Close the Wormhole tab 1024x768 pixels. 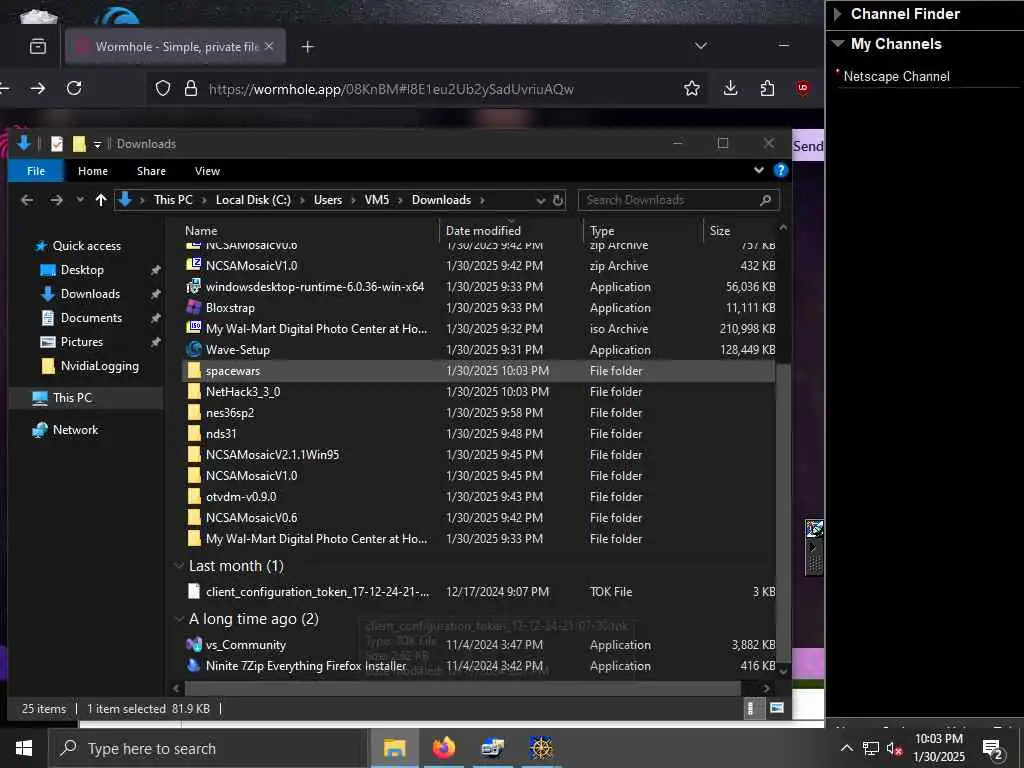(x=269, y=46)
